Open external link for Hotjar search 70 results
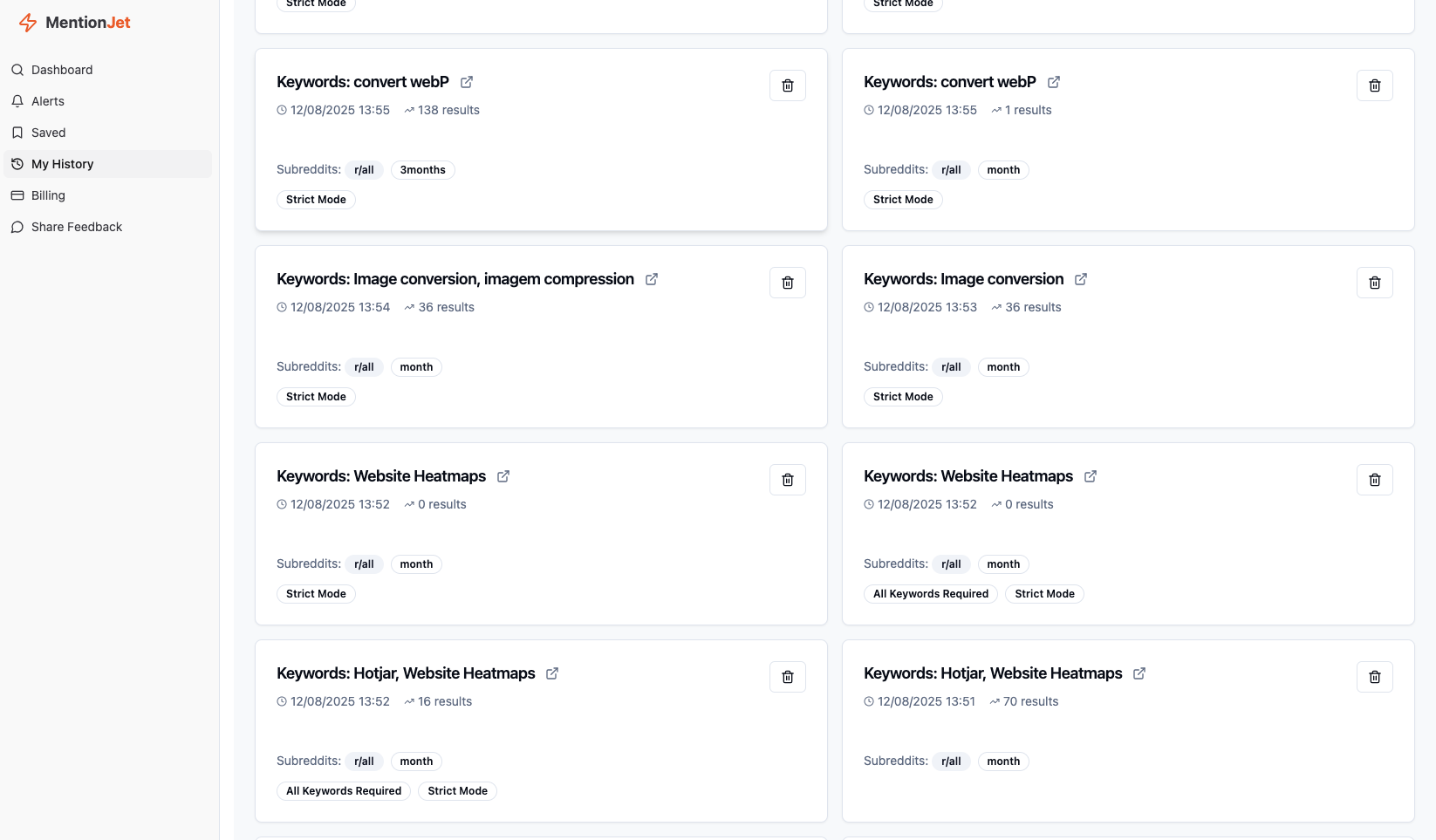The height and width of the screenshot is (840, 1436). click(1139, 673)
